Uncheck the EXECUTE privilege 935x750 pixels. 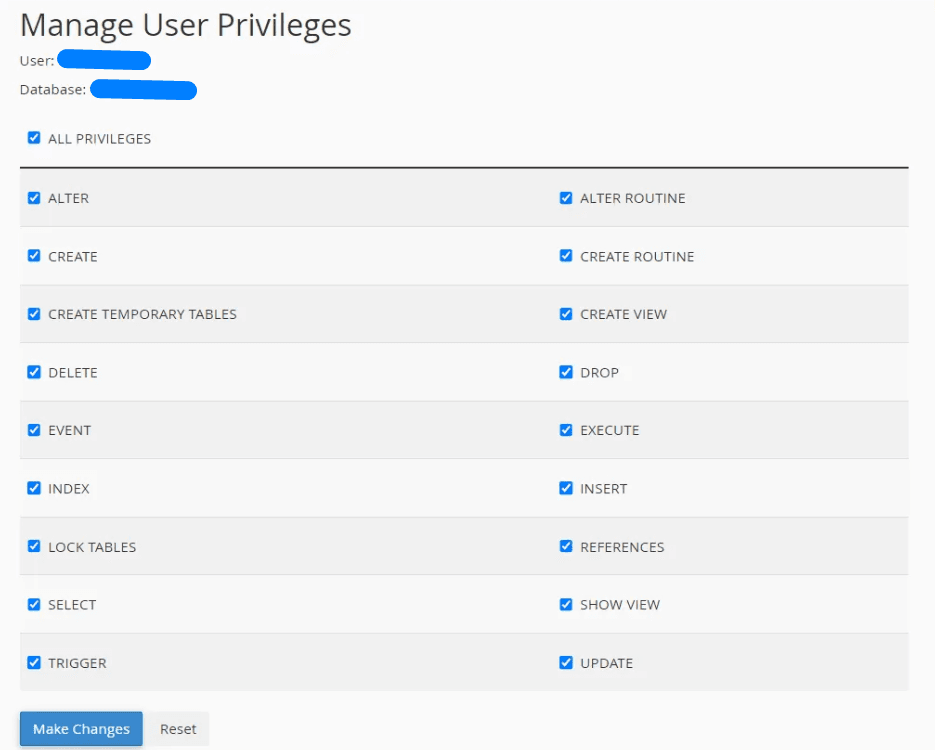(566, 430)
